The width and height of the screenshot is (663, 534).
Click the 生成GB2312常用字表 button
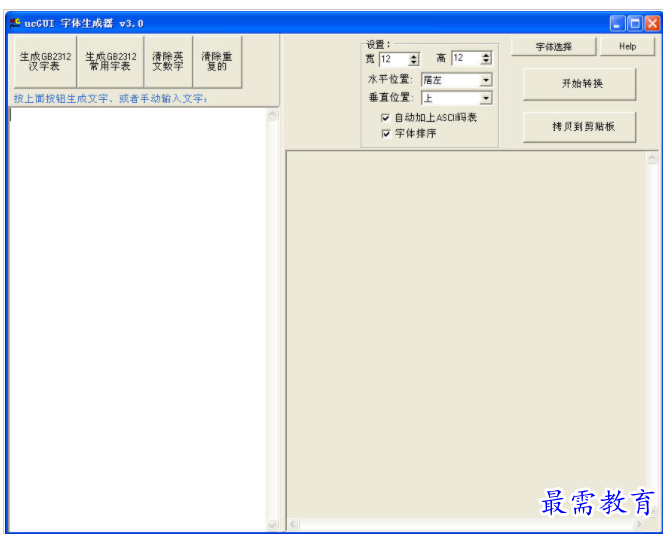110,62
